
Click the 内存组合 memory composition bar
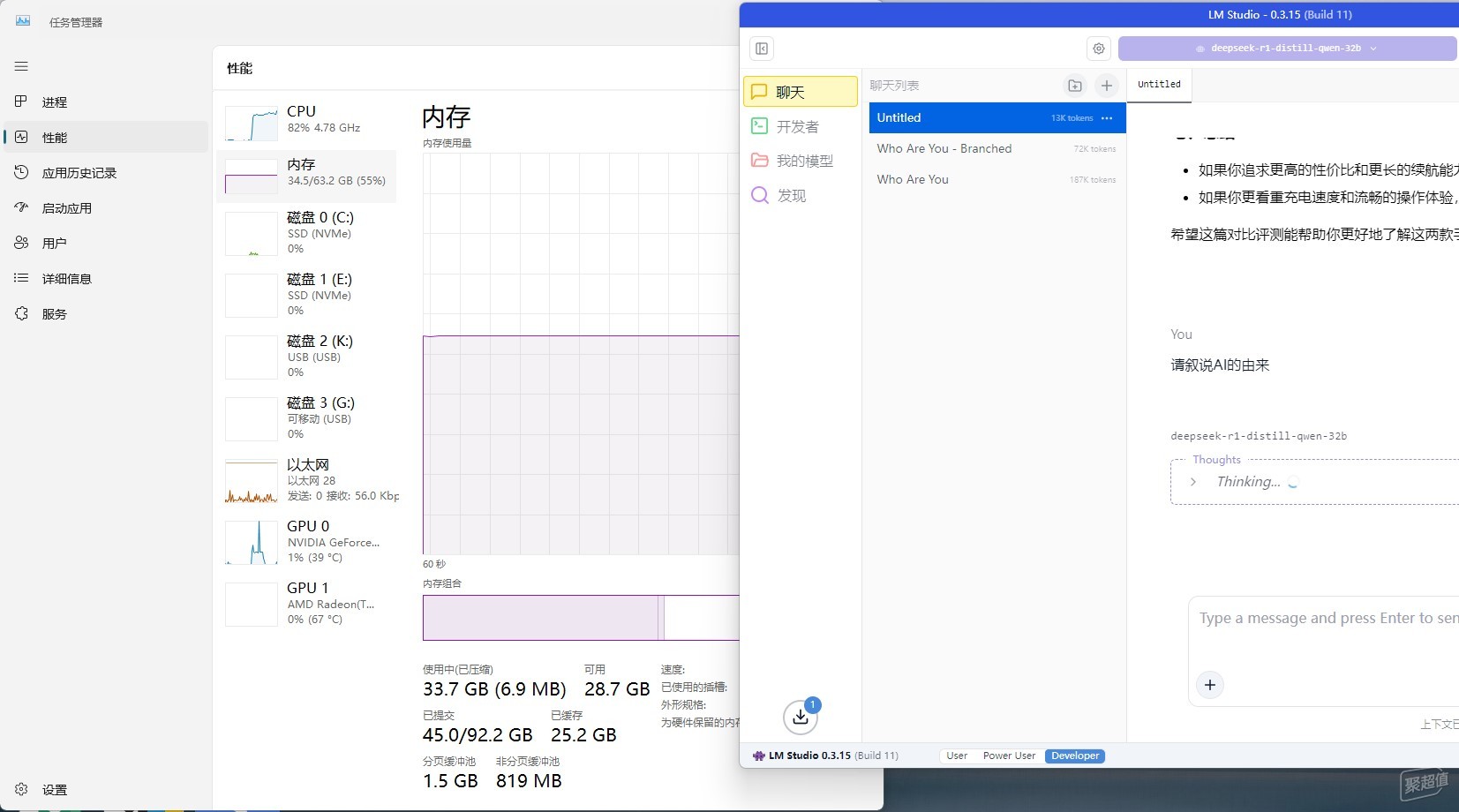[x=581, y=618]
